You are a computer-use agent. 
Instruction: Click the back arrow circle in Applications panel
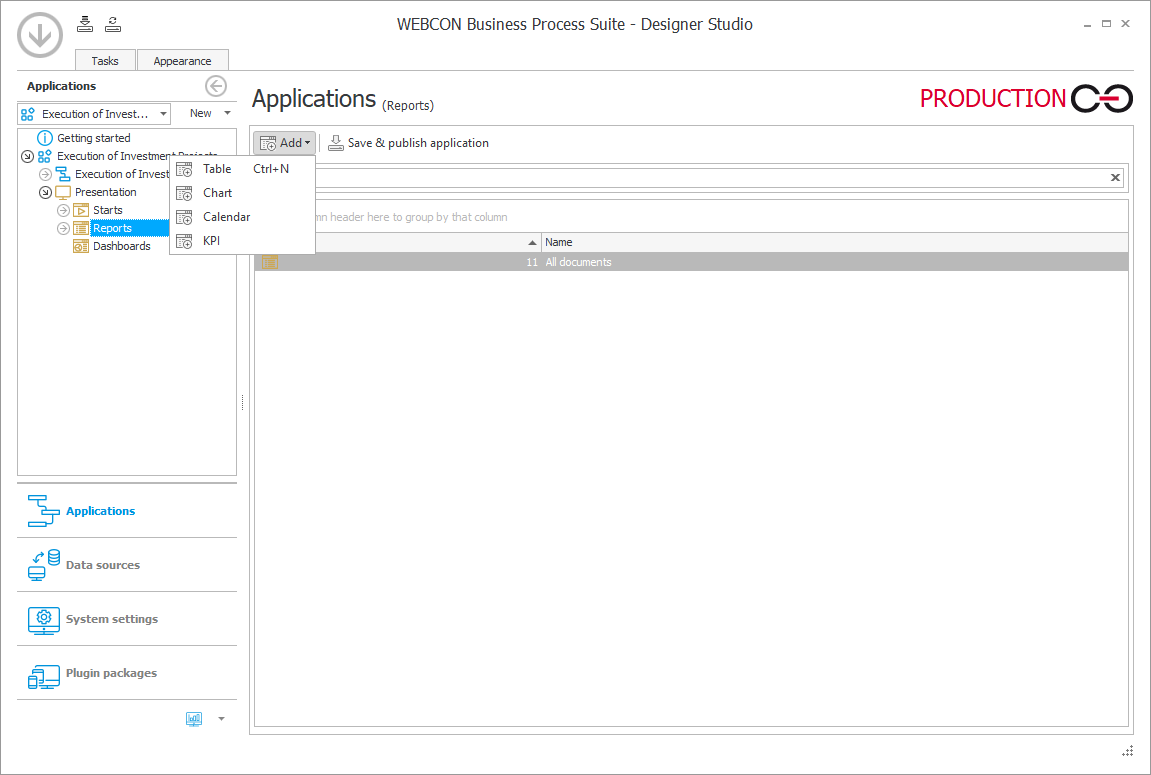tap(216, 86)
